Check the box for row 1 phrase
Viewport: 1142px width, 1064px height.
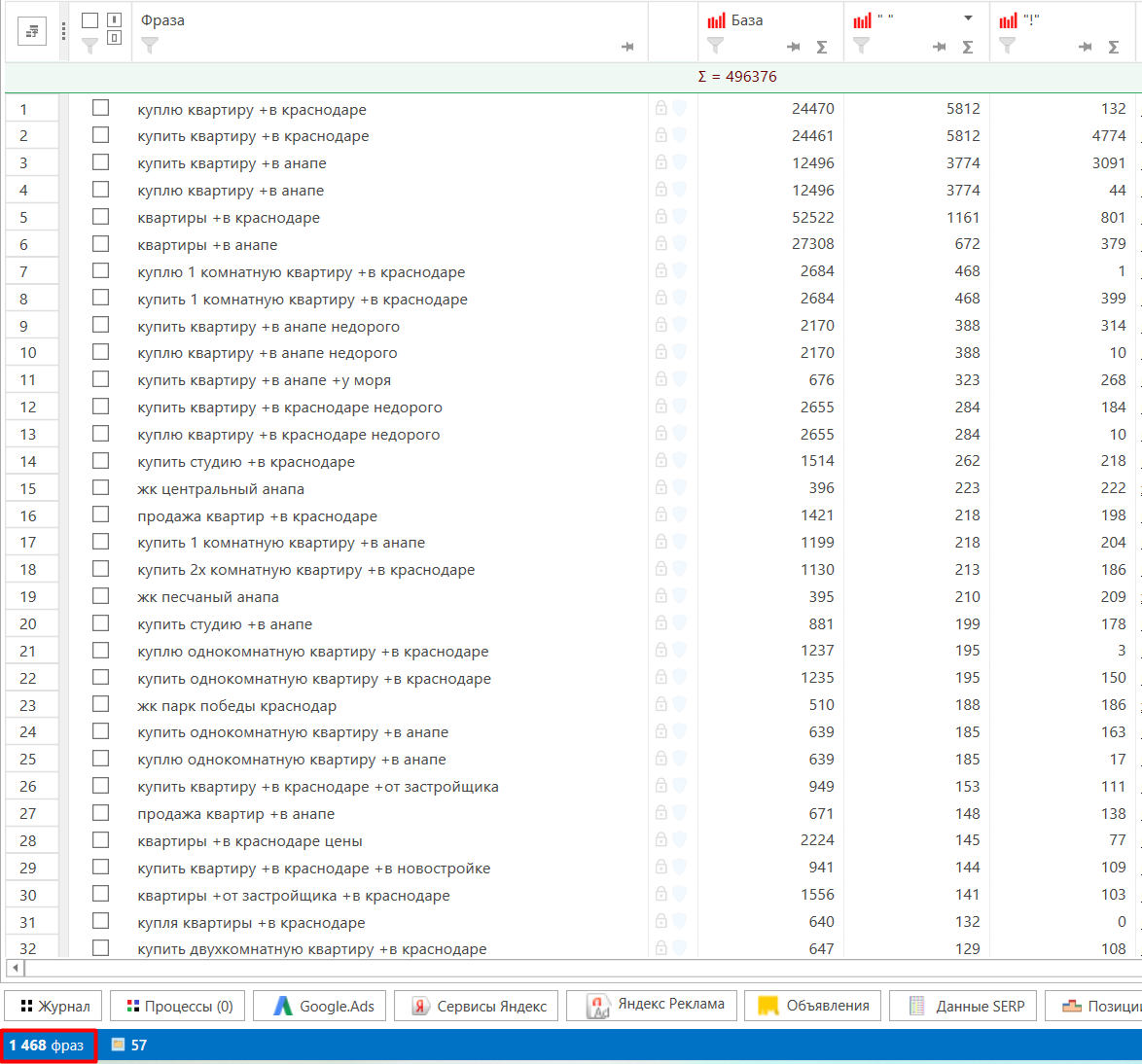101,108
